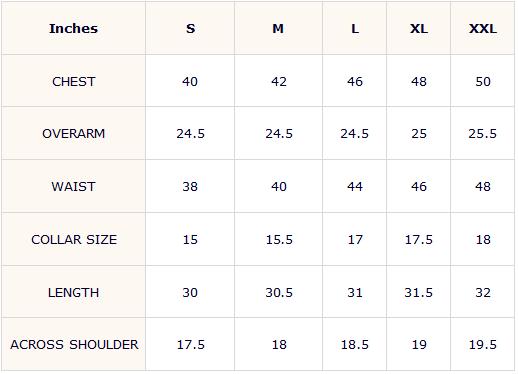Click waist value 44 for size L
The image size is (518, 374).
pos(355,186)
